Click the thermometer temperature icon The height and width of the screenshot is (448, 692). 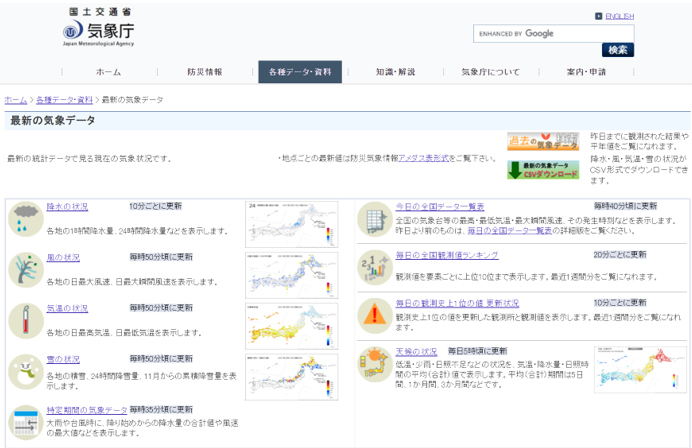[23, 320]
